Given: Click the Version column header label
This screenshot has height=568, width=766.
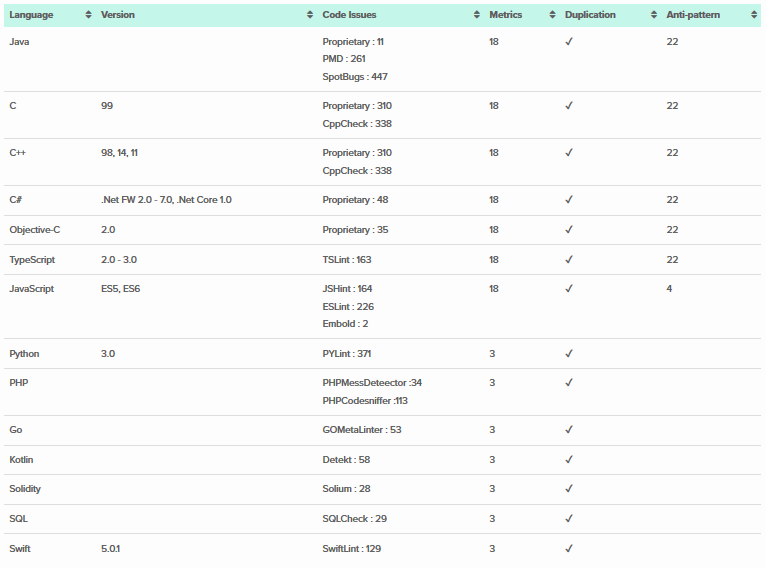Looking at the screenshot, I should pyautogui.click(x=118, y=15).
